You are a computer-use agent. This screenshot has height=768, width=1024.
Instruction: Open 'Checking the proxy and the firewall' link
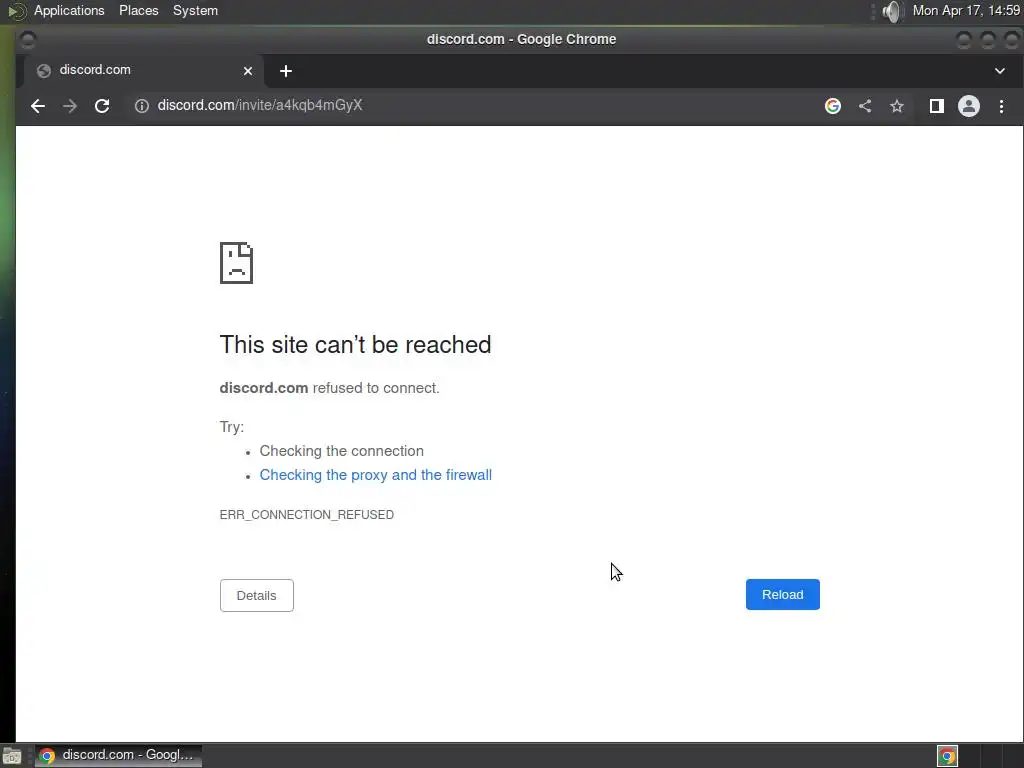click(x=376, y=475)
